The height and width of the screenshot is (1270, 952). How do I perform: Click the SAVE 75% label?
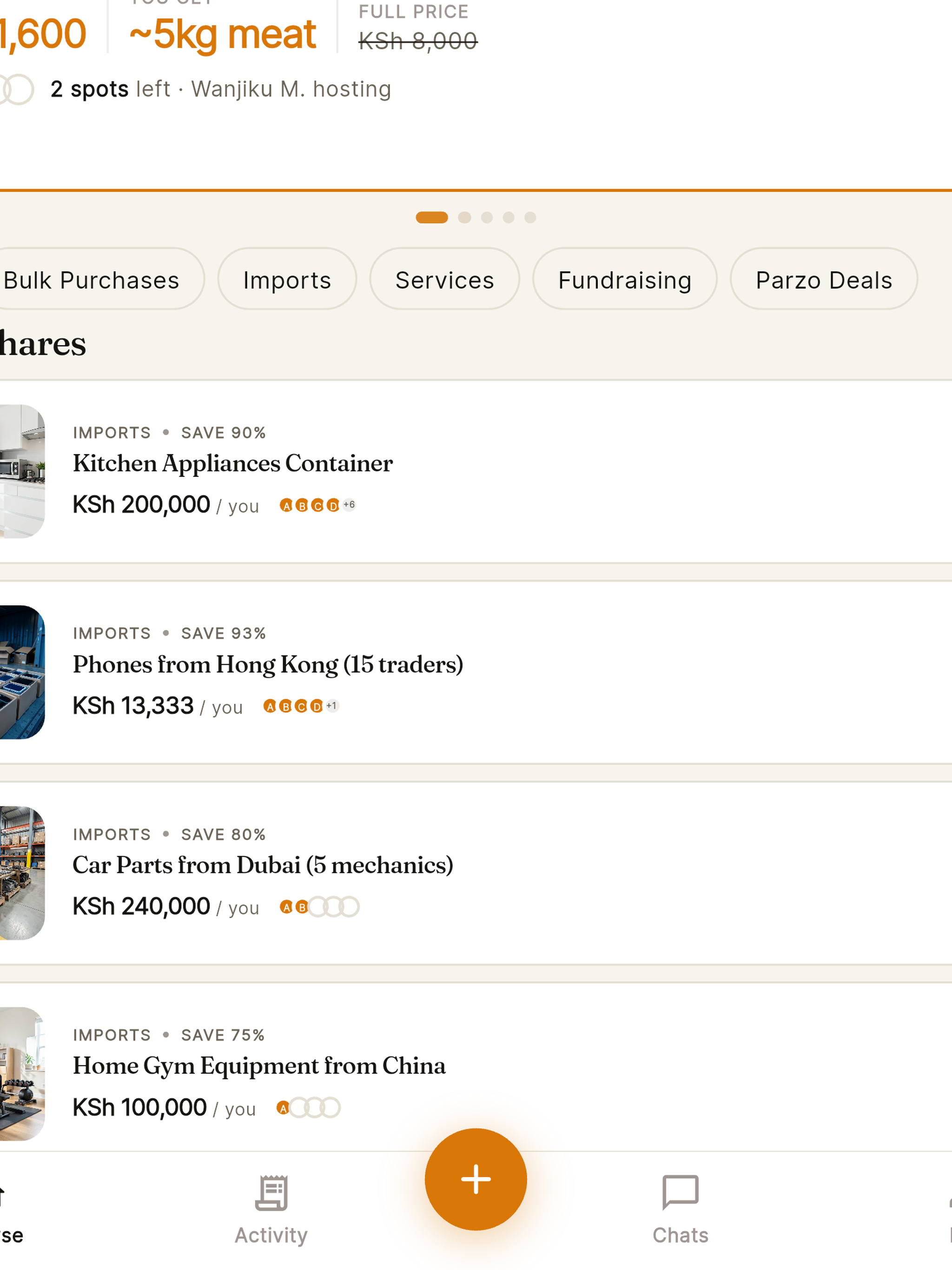pyautogui.click(x=223, y=1035)
